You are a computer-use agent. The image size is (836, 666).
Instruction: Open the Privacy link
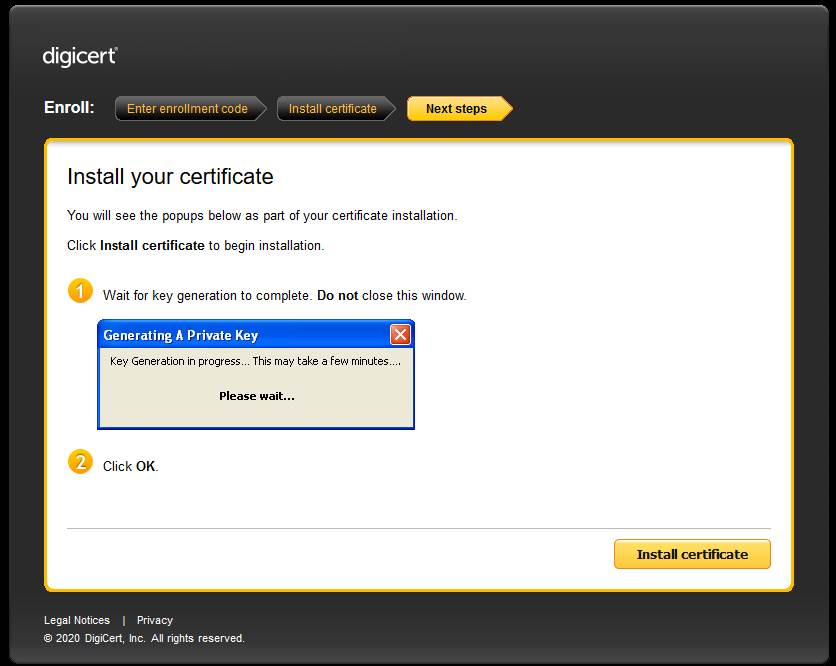(155, 620)
